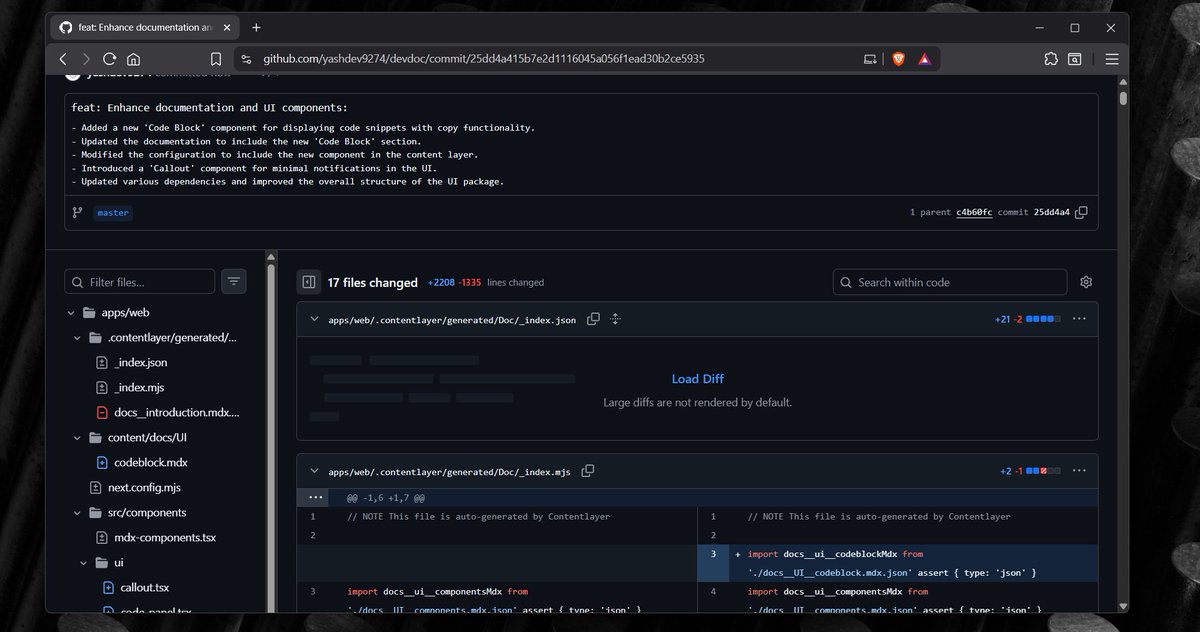The width and height of the screenshot is (1200, 632).
Task: Open parent commit c4b60fc
Action: coord(974,213)
